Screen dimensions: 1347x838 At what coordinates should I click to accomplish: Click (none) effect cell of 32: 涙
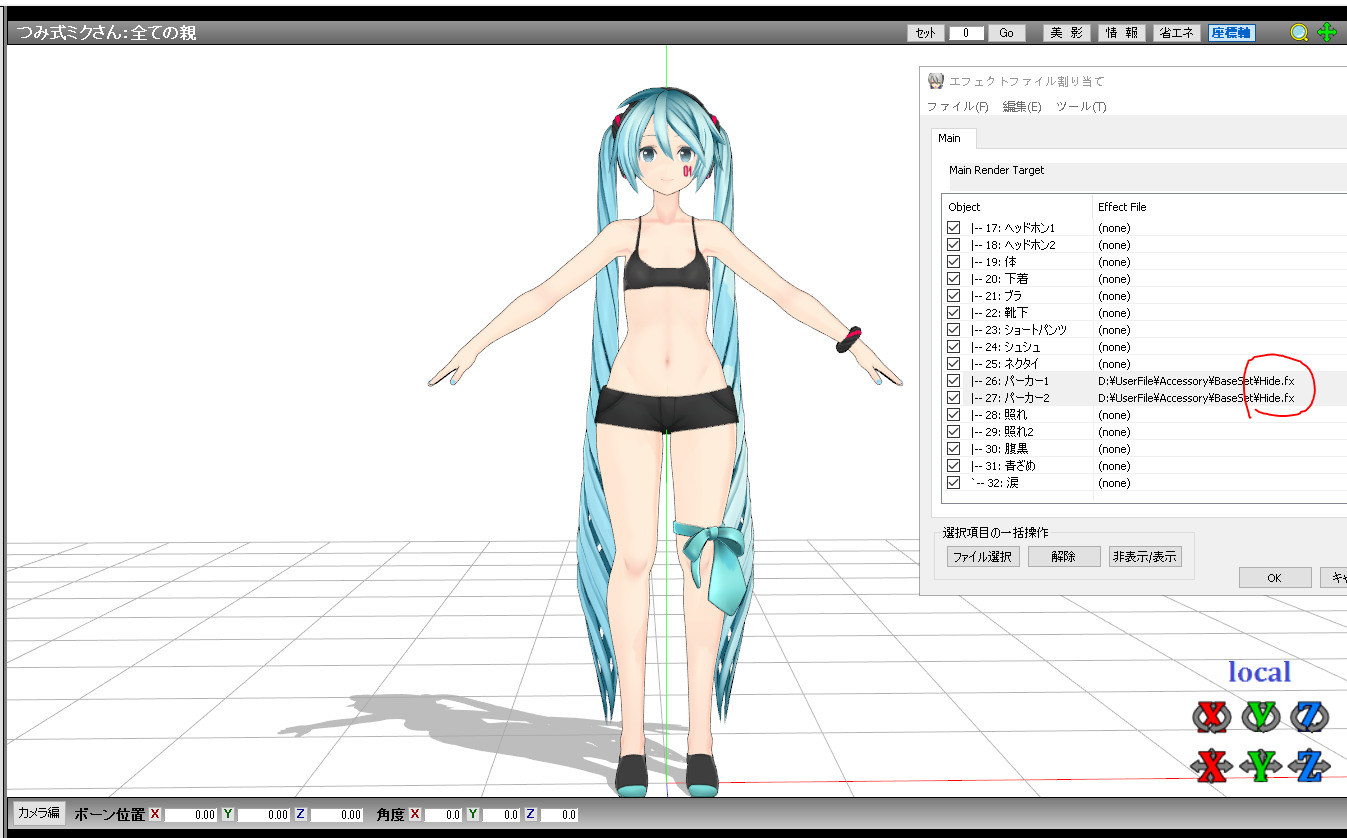[x=1114, y=483]
